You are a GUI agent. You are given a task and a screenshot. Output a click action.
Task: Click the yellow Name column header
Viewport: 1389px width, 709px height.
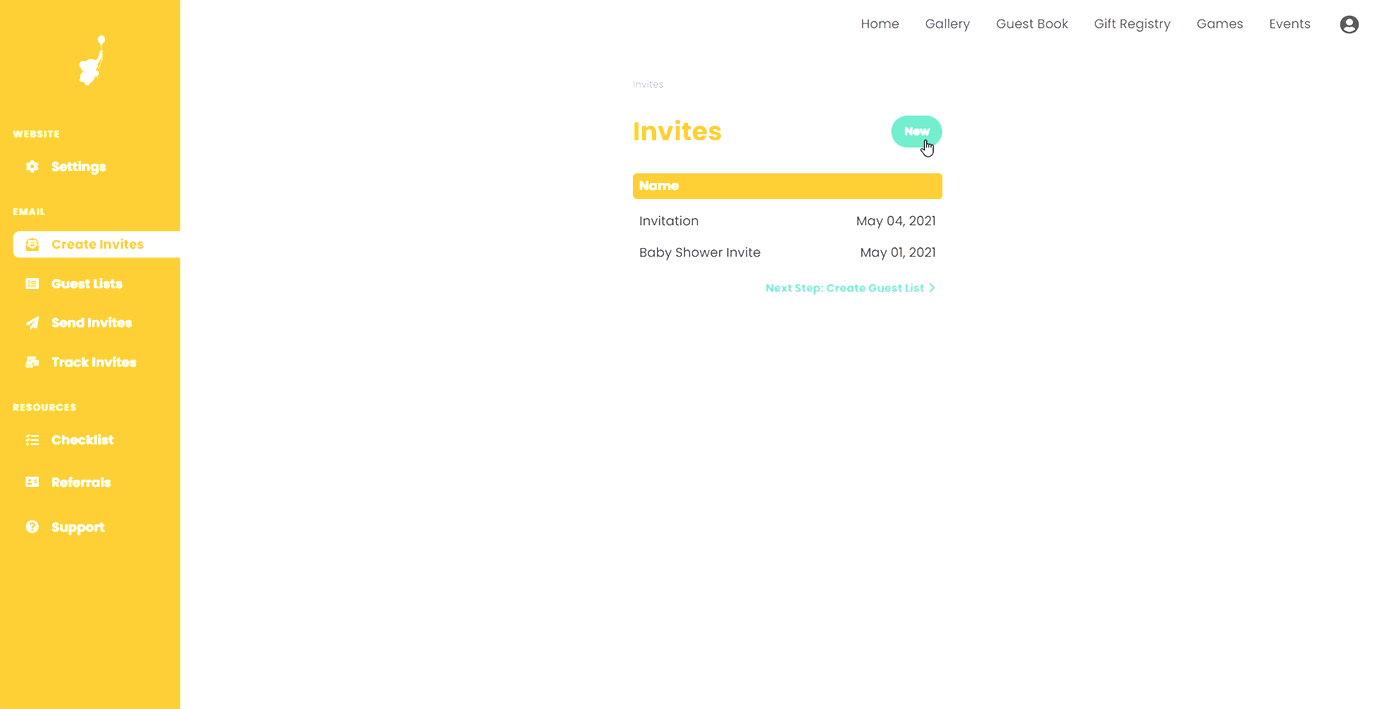660,185
